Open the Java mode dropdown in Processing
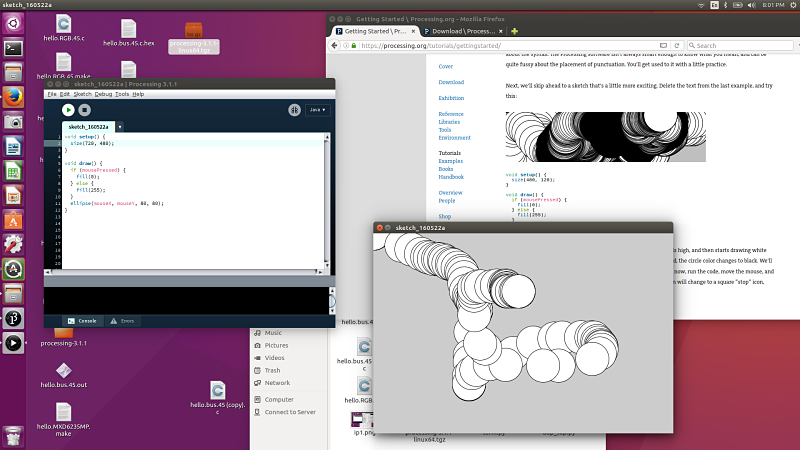This screenshot has height=450, width=800. (x=317, y=110)
